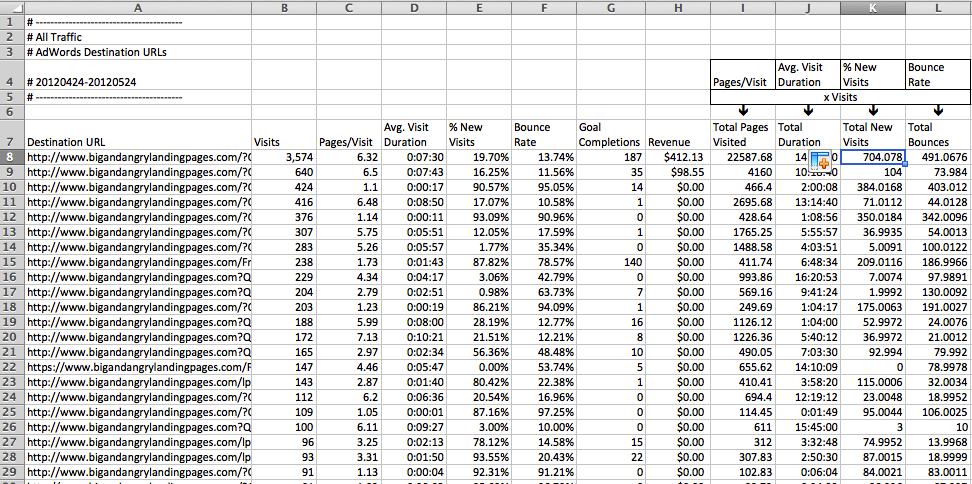Select column L header
The height and width of the screenshot is (484, 972).
tap(939, 7)
